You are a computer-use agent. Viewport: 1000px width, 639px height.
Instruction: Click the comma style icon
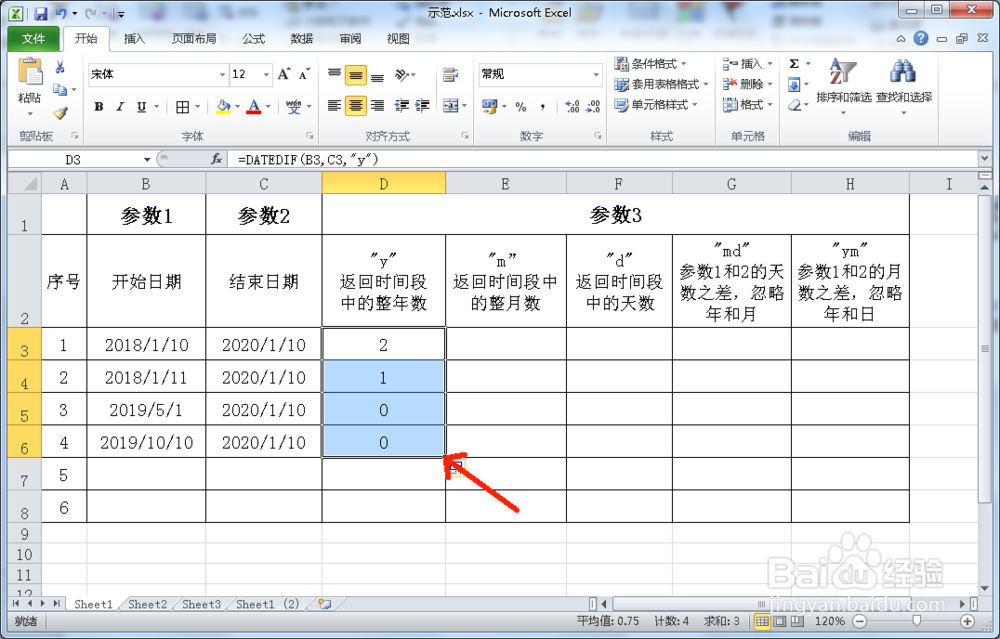[x=544, y=104]
